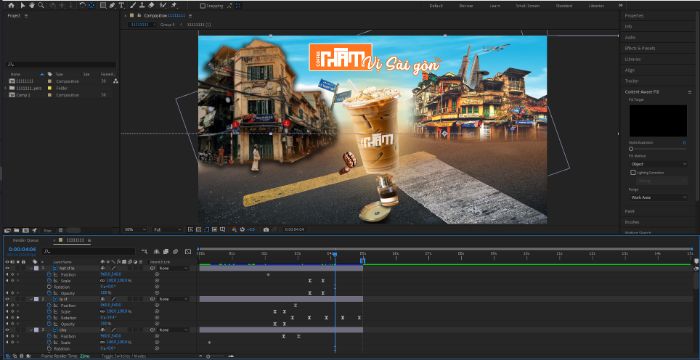Select the Zoom magnifier tool
This screenshot has height=360, width=700.
[x=41, y=5]
